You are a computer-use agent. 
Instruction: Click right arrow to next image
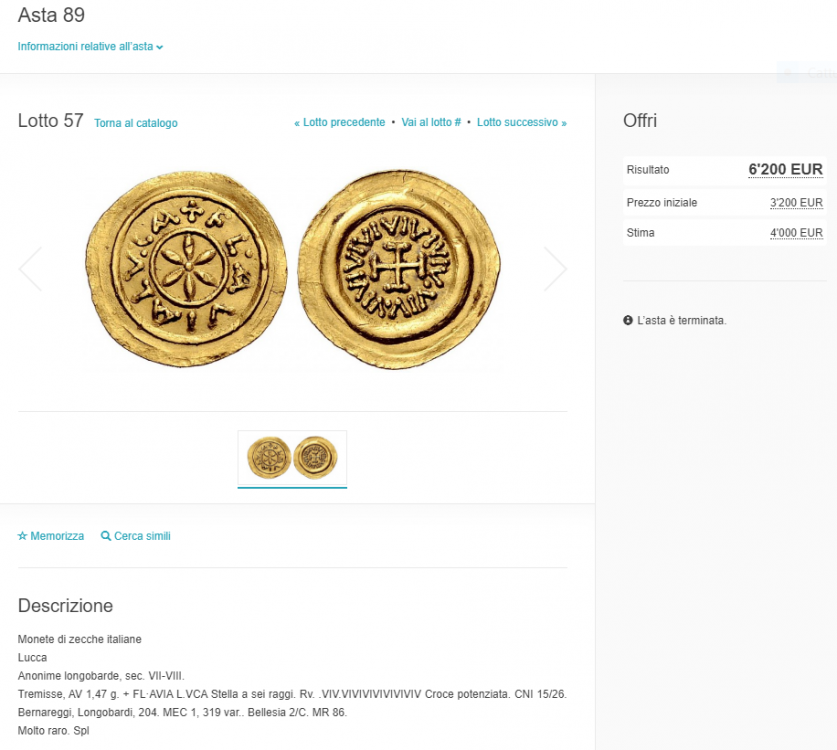555,268
